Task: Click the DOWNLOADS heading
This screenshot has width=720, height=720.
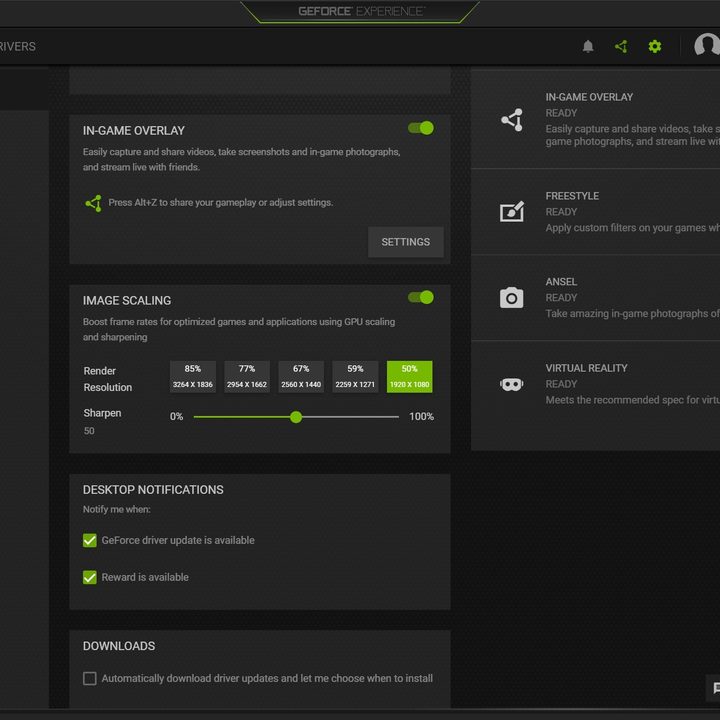Action: tap(119, 646)
